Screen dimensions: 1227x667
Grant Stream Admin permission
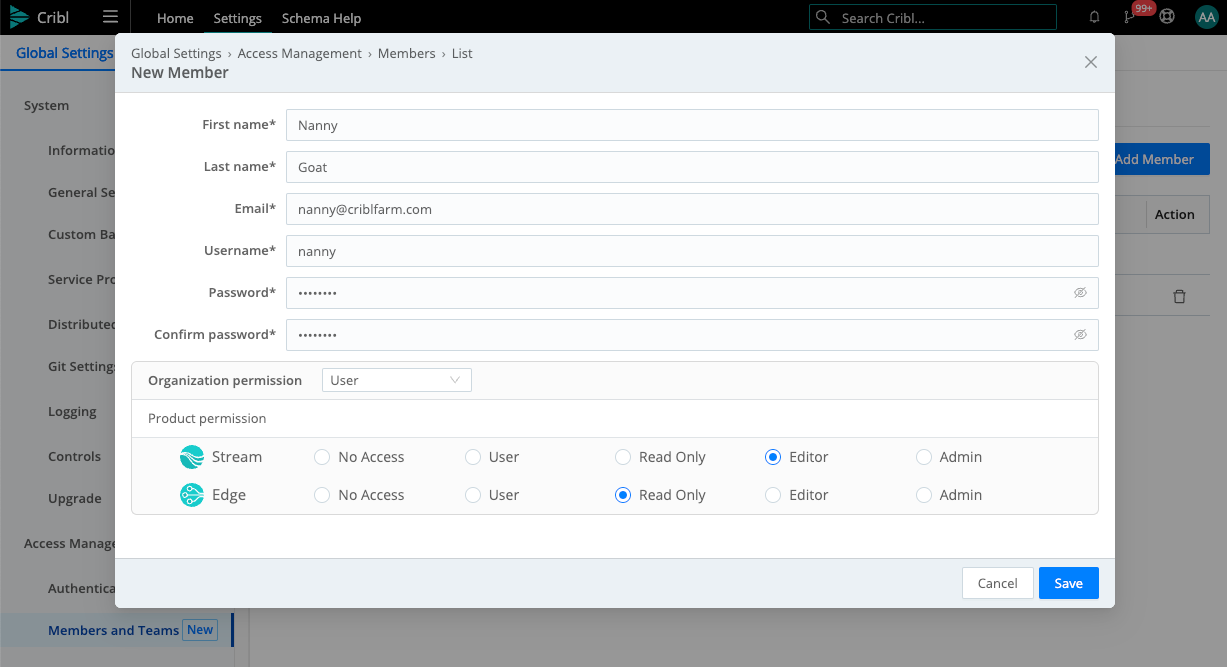point(923,456)
